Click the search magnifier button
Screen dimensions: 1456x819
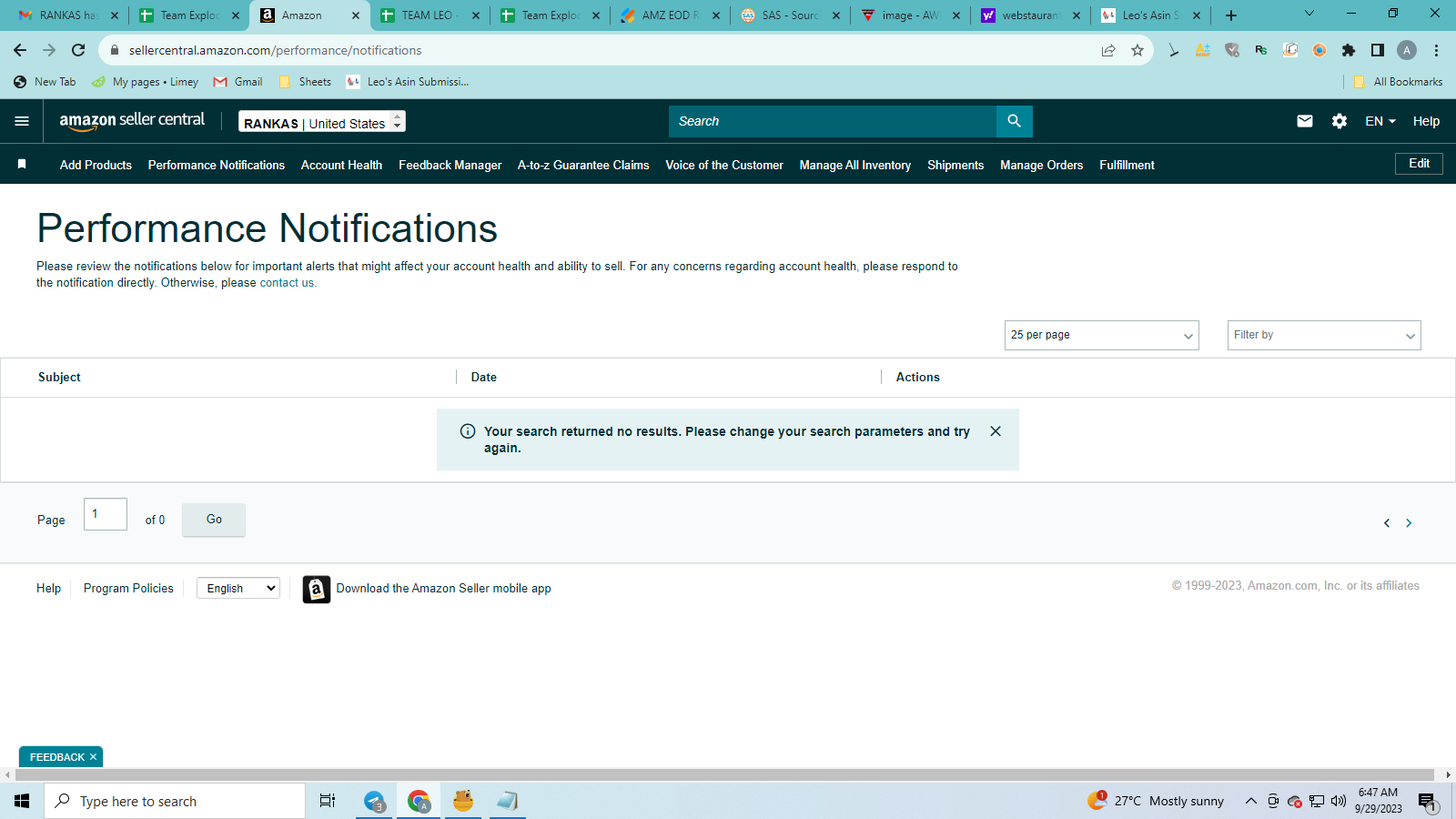pos(1014,121)
